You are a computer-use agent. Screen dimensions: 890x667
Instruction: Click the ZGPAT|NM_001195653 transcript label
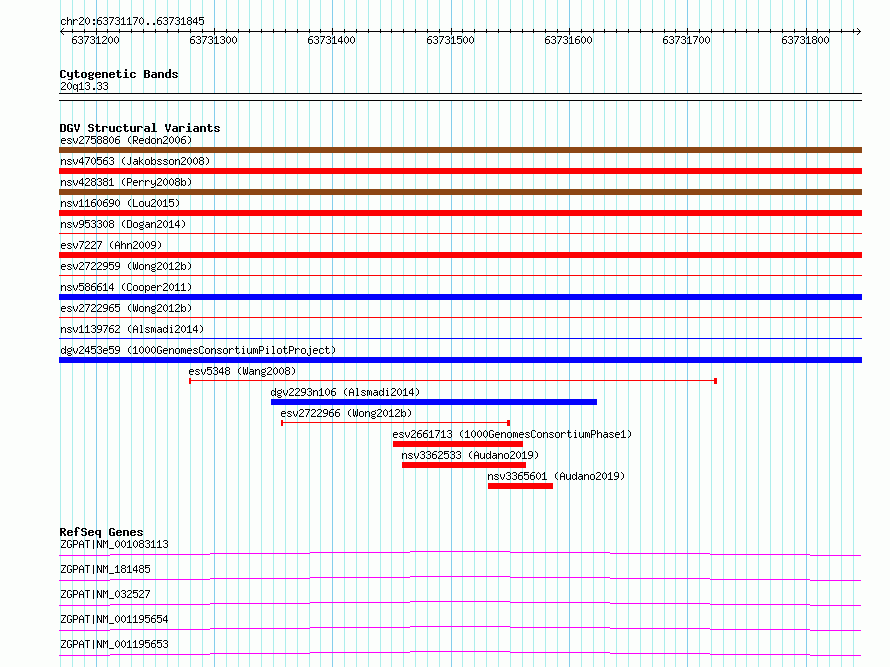click(114, 644)
